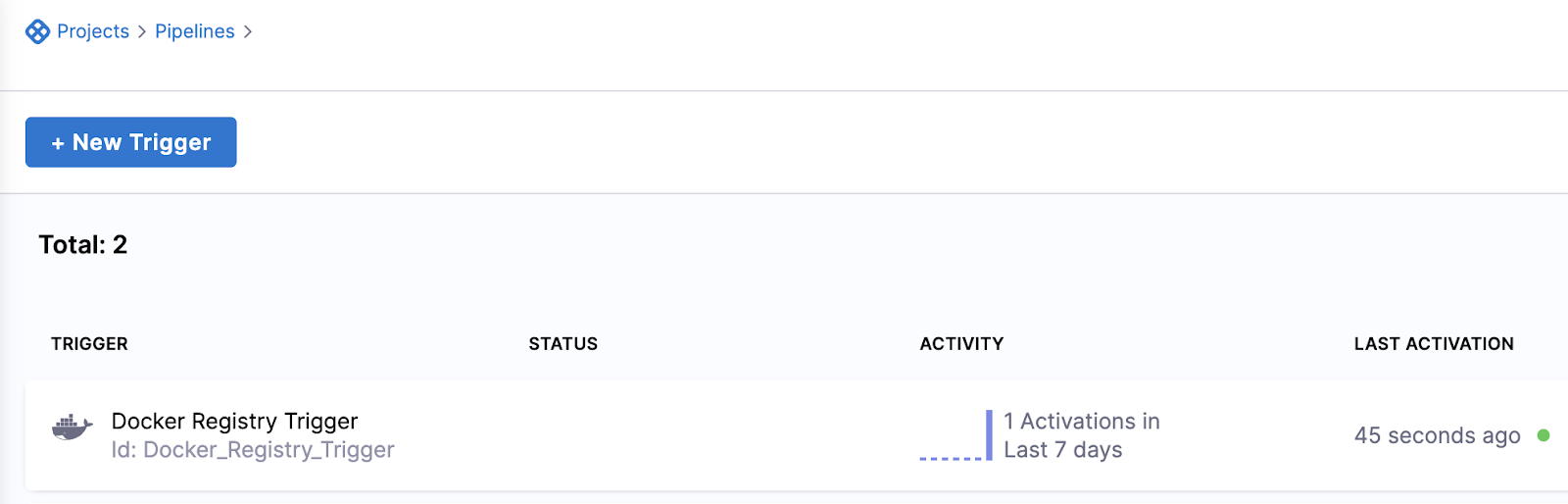Open the Projects breadcrumb link
Screen dimensions: 1568x504
point(93,31)
